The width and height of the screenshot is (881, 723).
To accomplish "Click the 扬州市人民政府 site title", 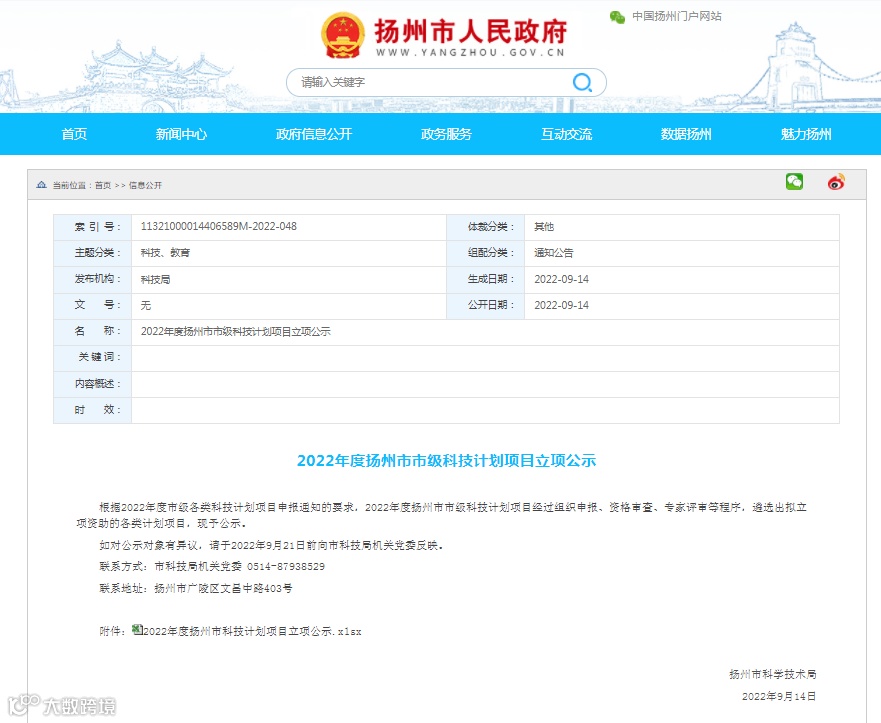I will (x=471, y=31).
